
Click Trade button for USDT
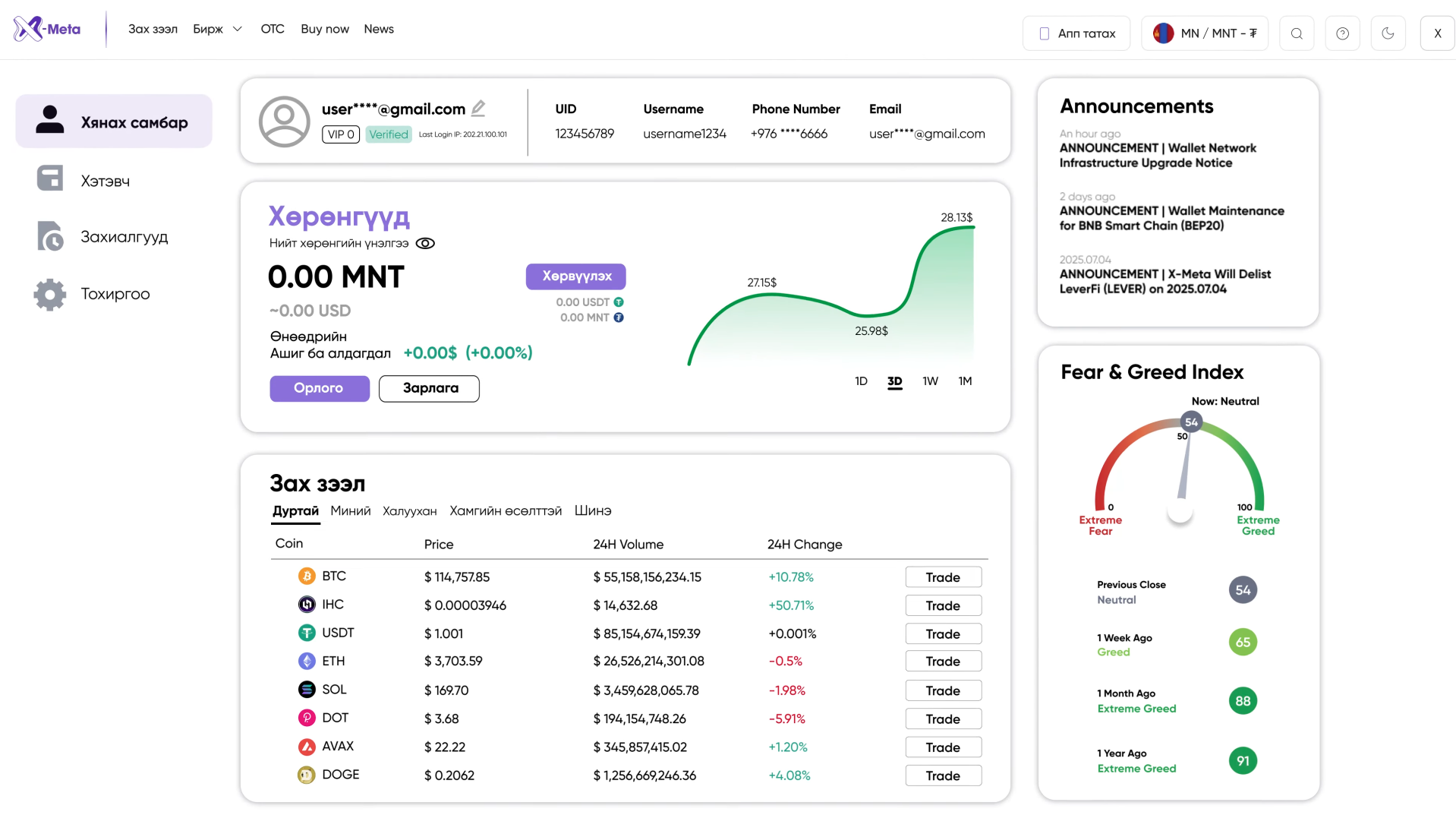pos(944,633)
